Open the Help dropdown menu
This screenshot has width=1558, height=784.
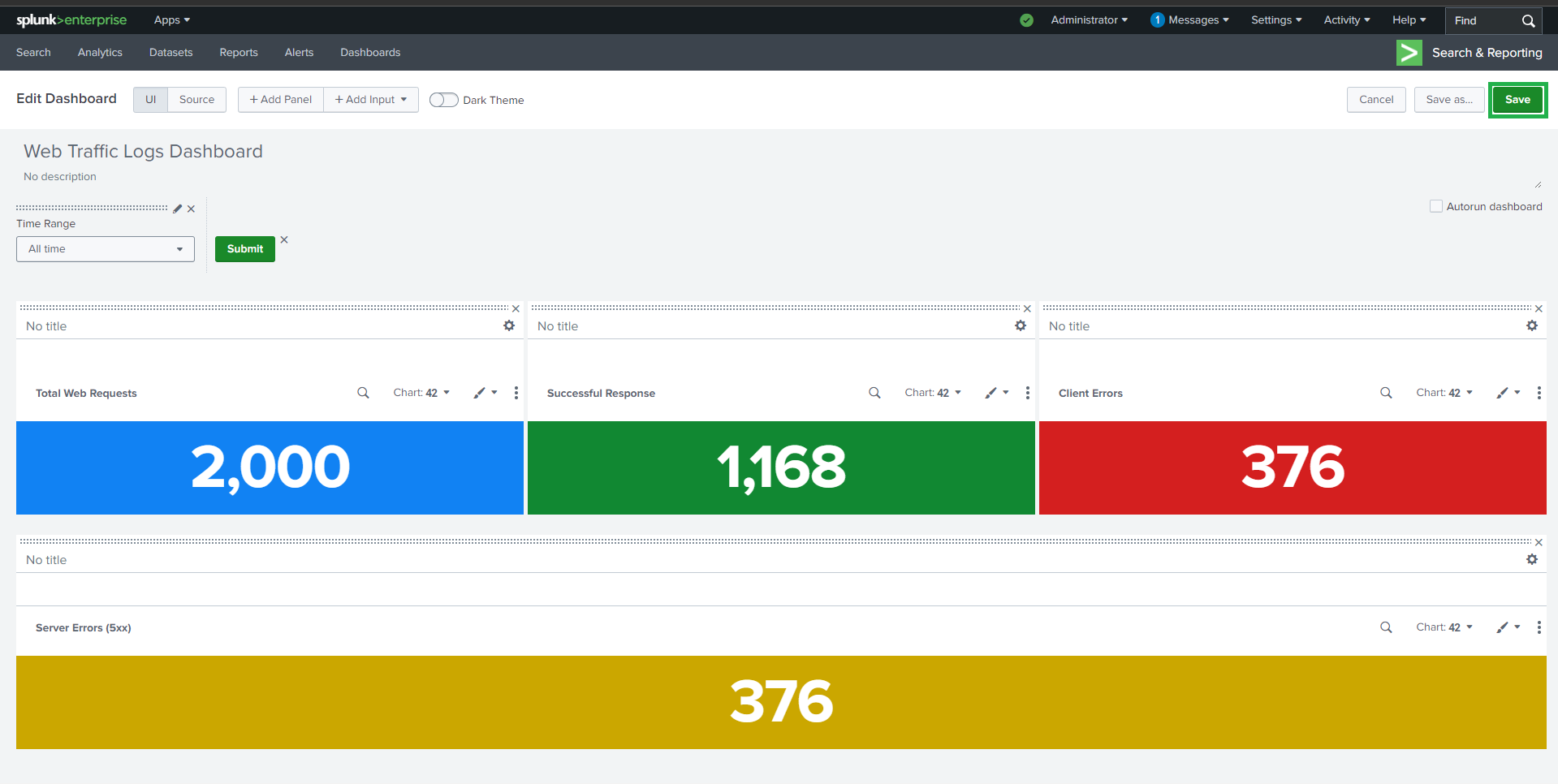(x=1409, y=20)
